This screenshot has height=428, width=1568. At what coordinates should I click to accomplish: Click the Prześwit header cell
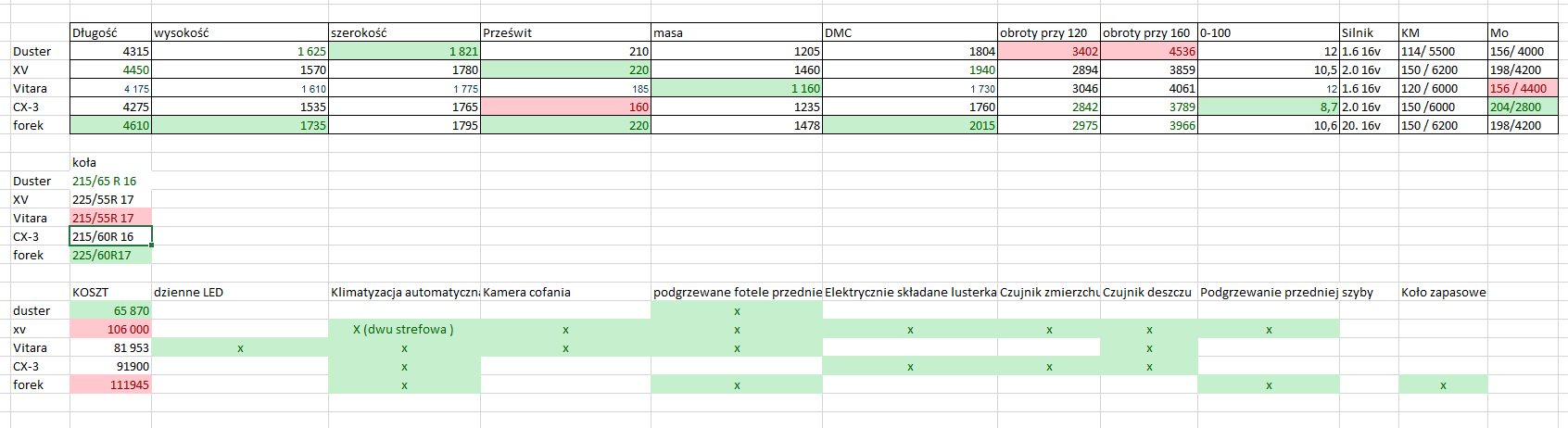click(x=565, y=32)
